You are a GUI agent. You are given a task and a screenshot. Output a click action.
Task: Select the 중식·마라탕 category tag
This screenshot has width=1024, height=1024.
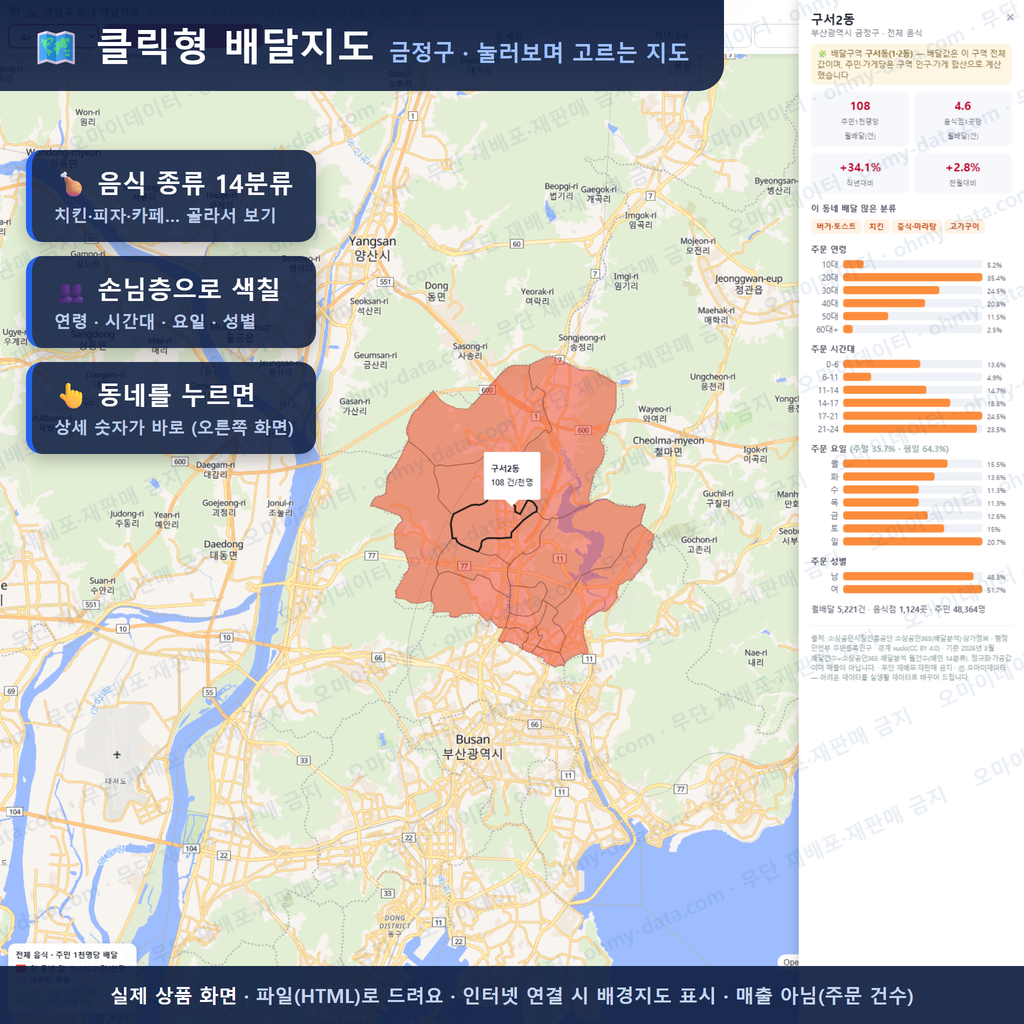point(916,227)
